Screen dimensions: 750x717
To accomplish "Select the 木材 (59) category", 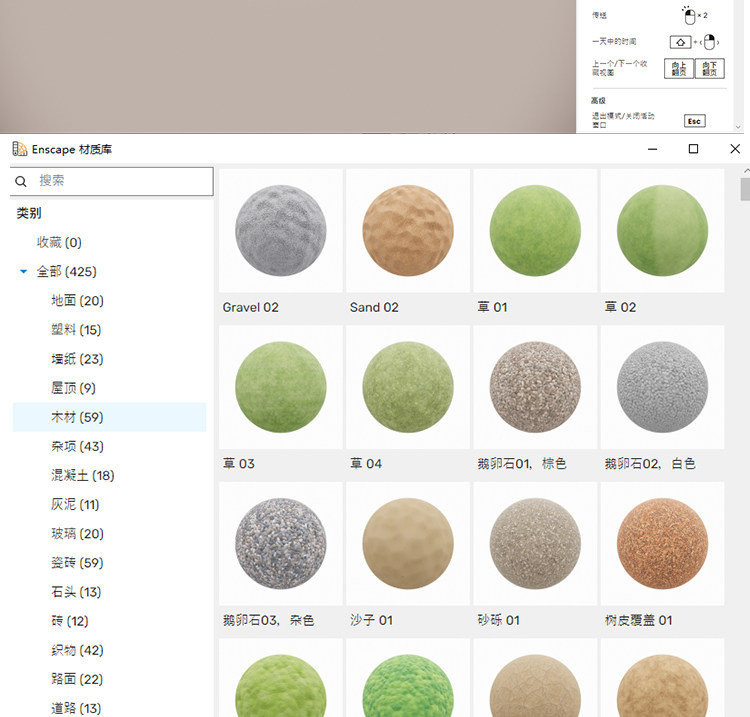I will point(110,417).
